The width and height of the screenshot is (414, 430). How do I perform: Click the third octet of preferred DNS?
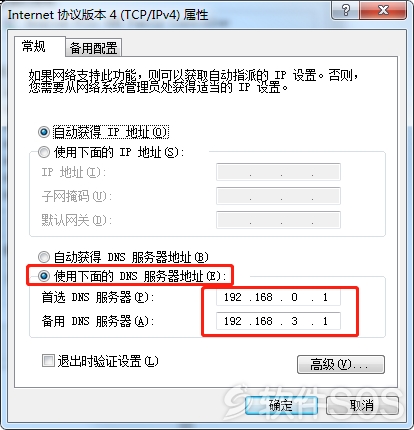tap(294, 297)
